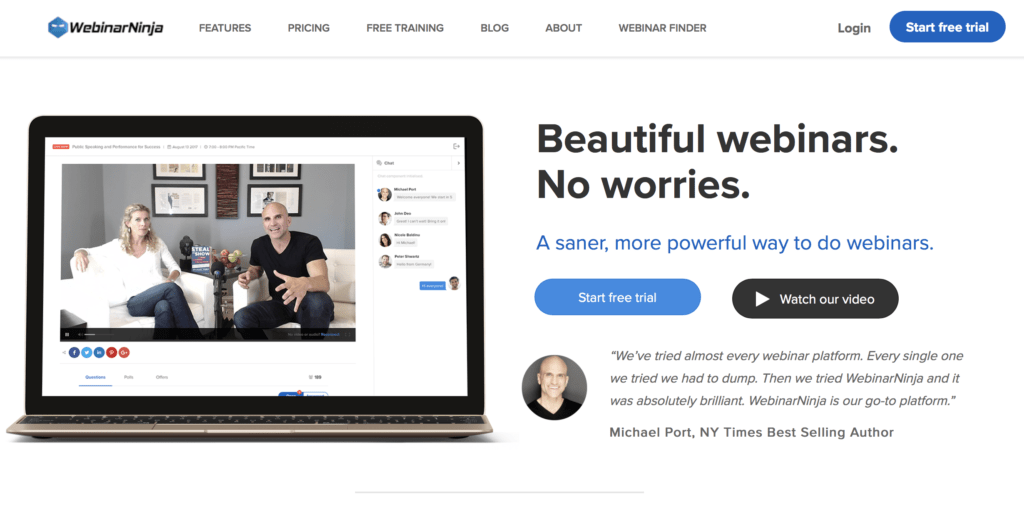The width and height of the screenshot is (1024, 519).
Task: Click the Twitter share icon
Action: (x=87, y=353)
